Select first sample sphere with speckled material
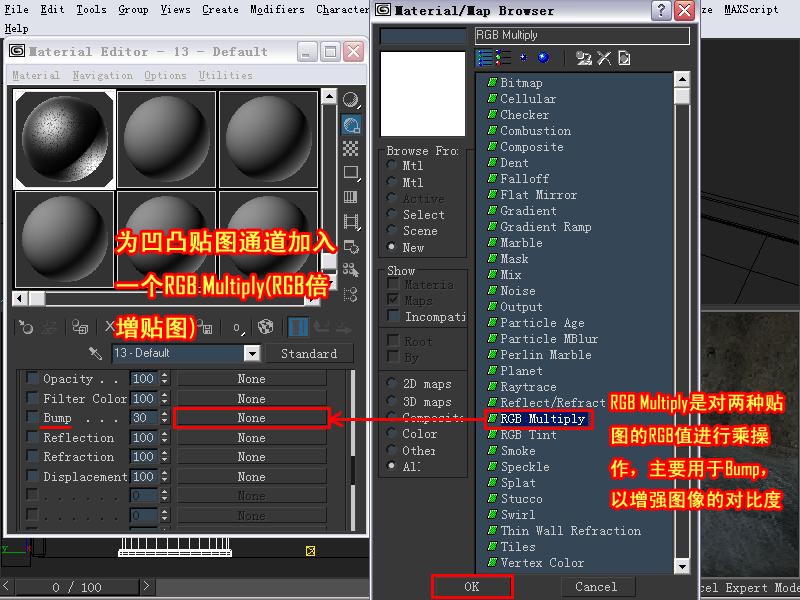 coord(64,139)
